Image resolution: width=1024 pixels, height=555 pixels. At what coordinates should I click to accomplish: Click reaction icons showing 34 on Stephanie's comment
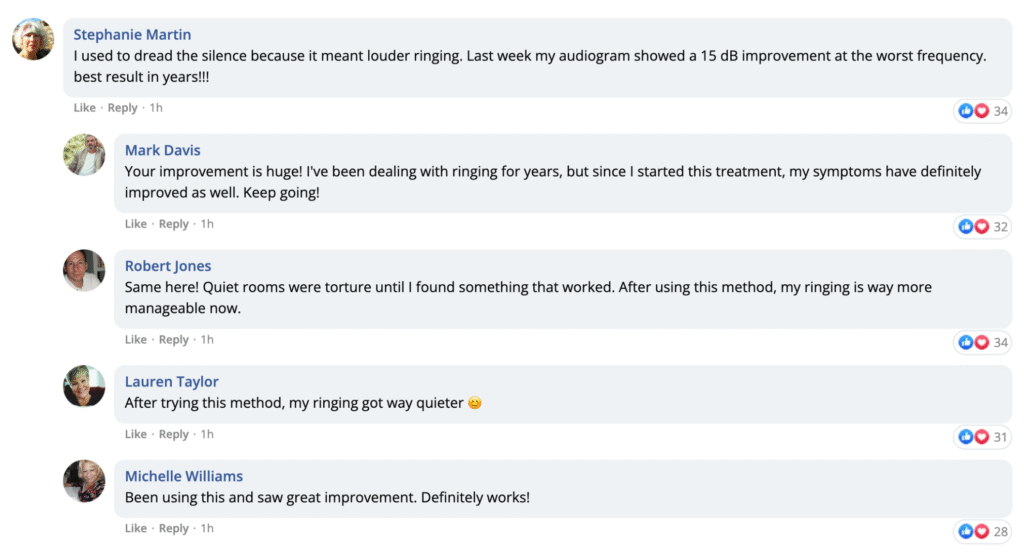tap(982, 111)
